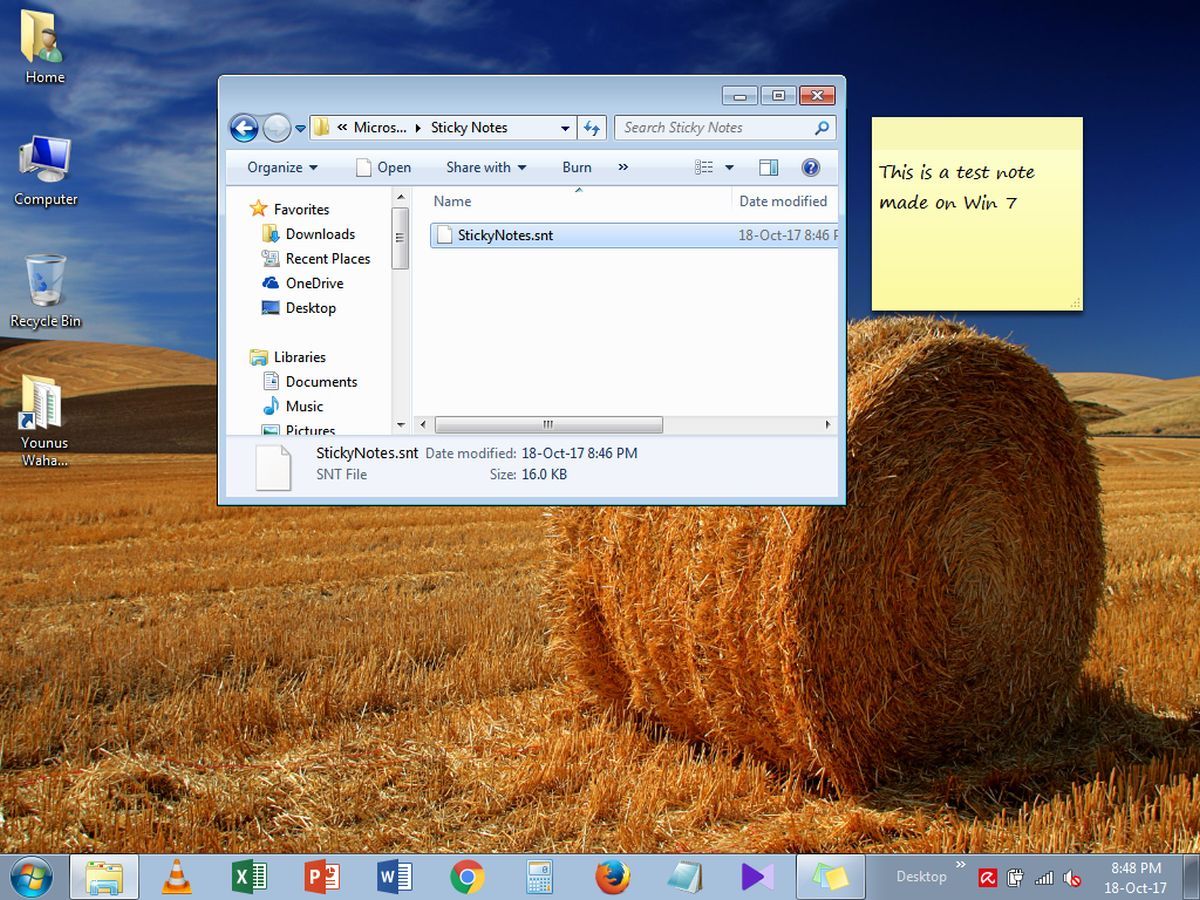Click the Back navigation arrow
This screenshot has width=1200, height=900.
[243, 128]
